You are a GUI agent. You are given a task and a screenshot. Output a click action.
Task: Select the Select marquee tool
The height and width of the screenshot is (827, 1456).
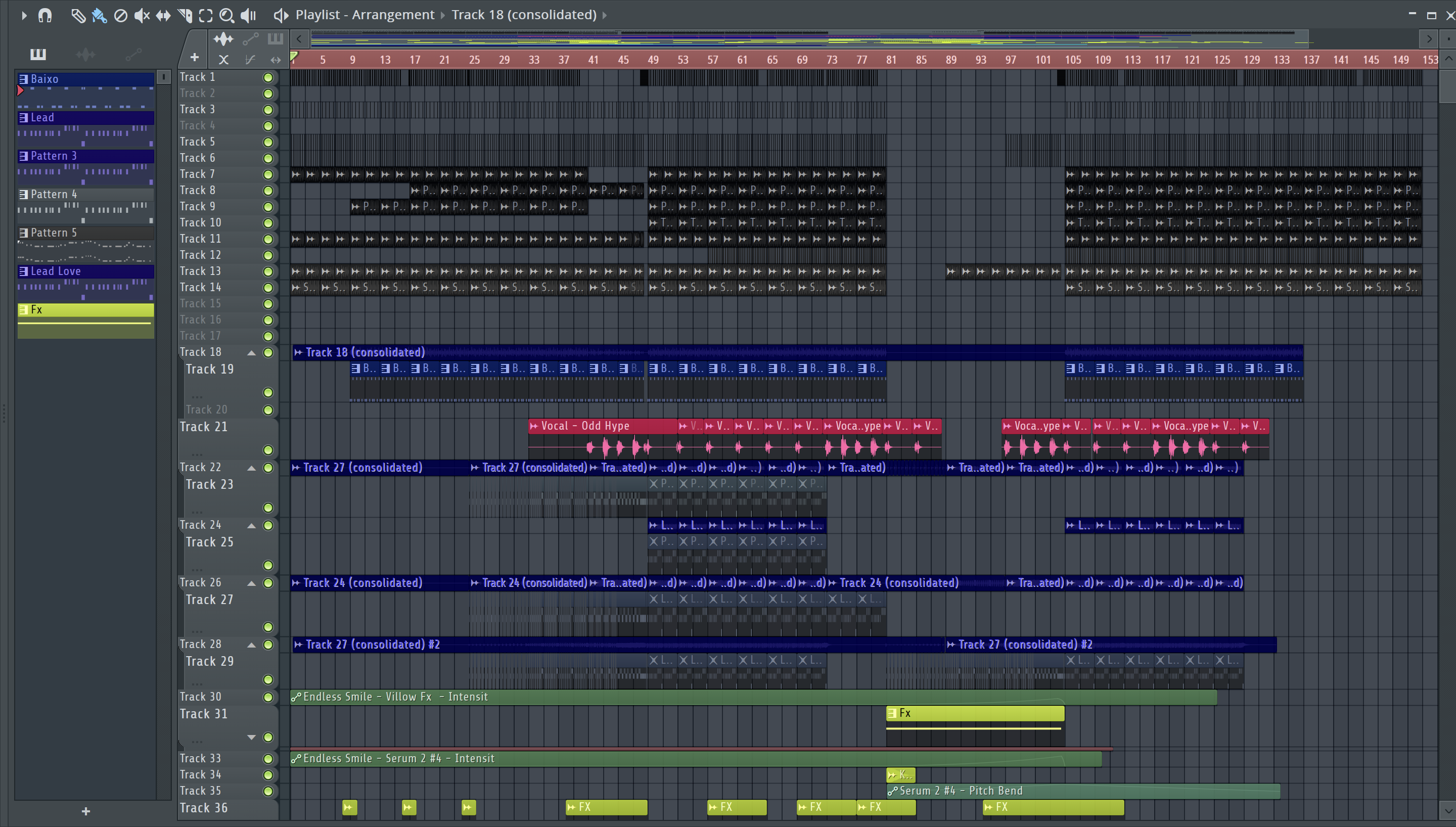pyautogui.click(x=206, y=15)
